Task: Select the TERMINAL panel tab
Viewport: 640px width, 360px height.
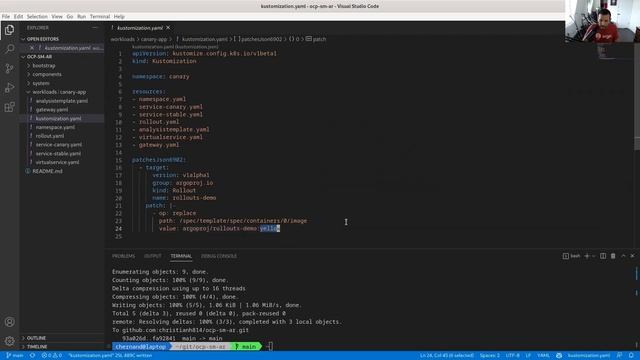Action: [x=181, y=256]
